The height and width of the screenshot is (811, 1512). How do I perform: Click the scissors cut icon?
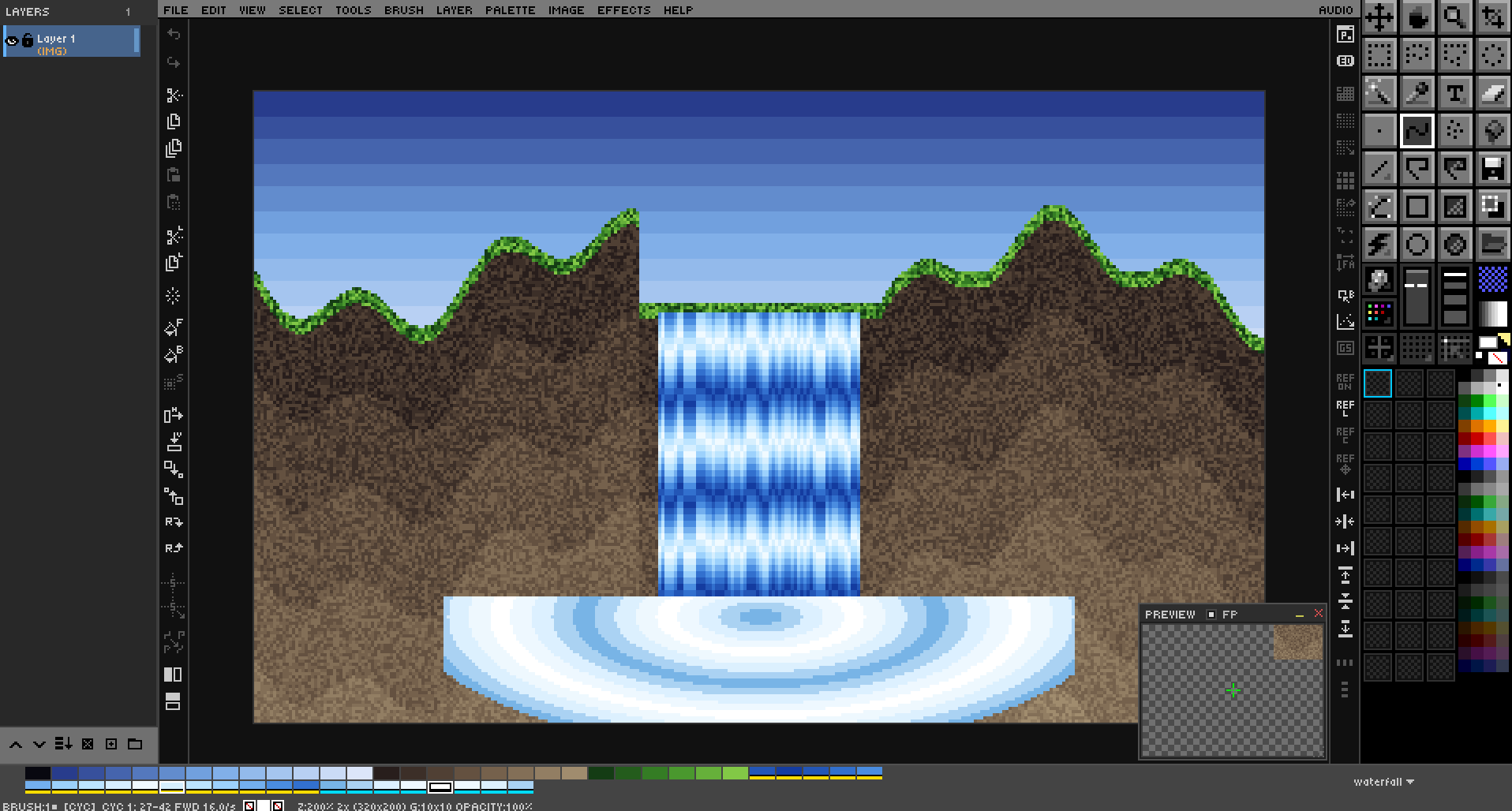click(x=174, y=95)
